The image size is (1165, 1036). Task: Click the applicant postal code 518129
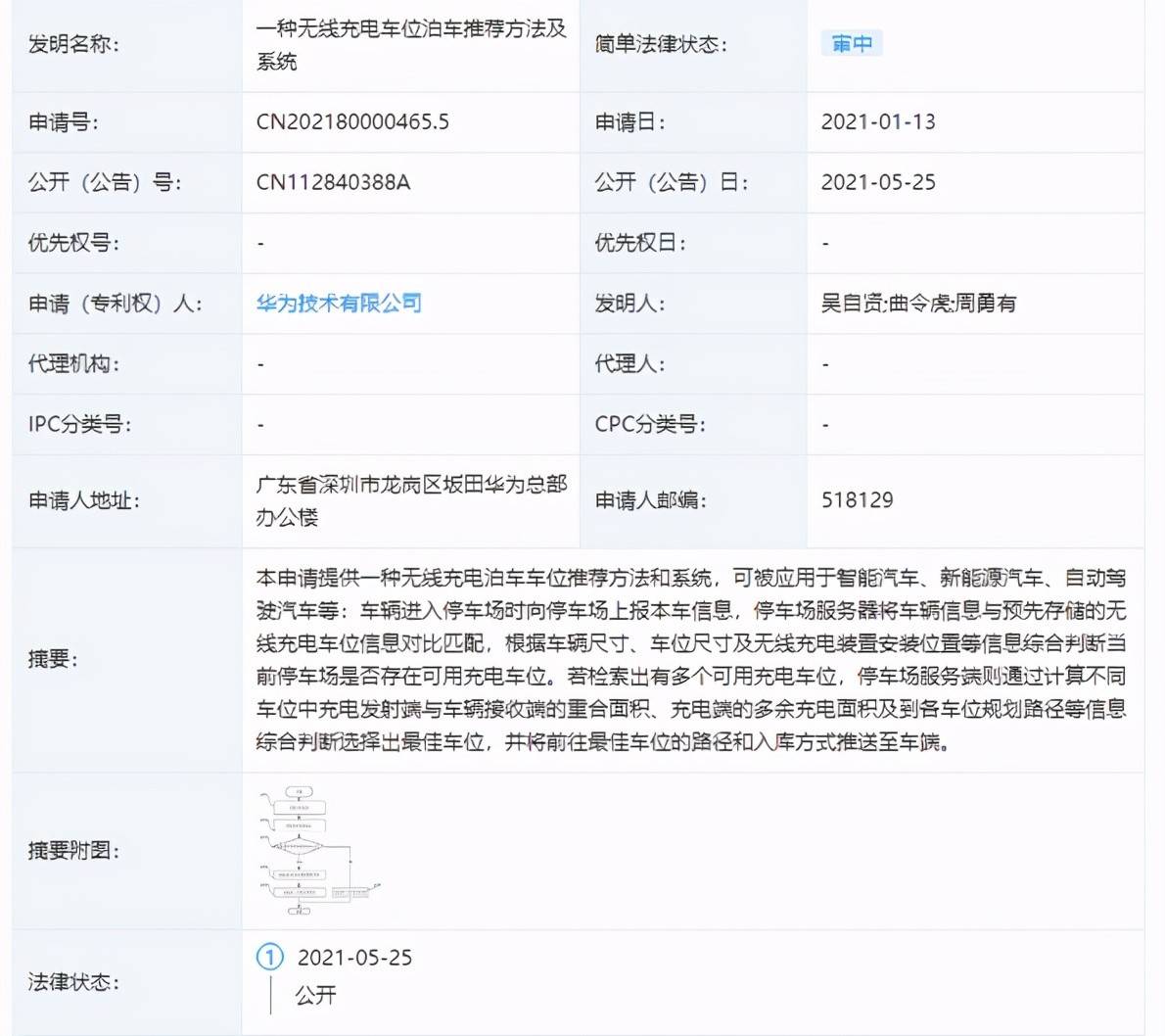coord(858,499)
